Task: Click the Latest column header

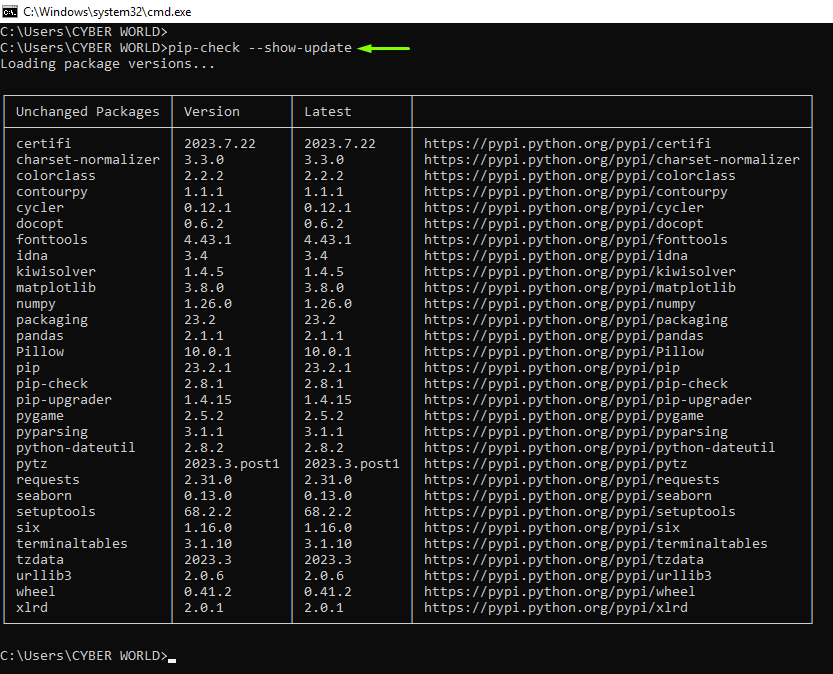Action: [x=327, y=112]
